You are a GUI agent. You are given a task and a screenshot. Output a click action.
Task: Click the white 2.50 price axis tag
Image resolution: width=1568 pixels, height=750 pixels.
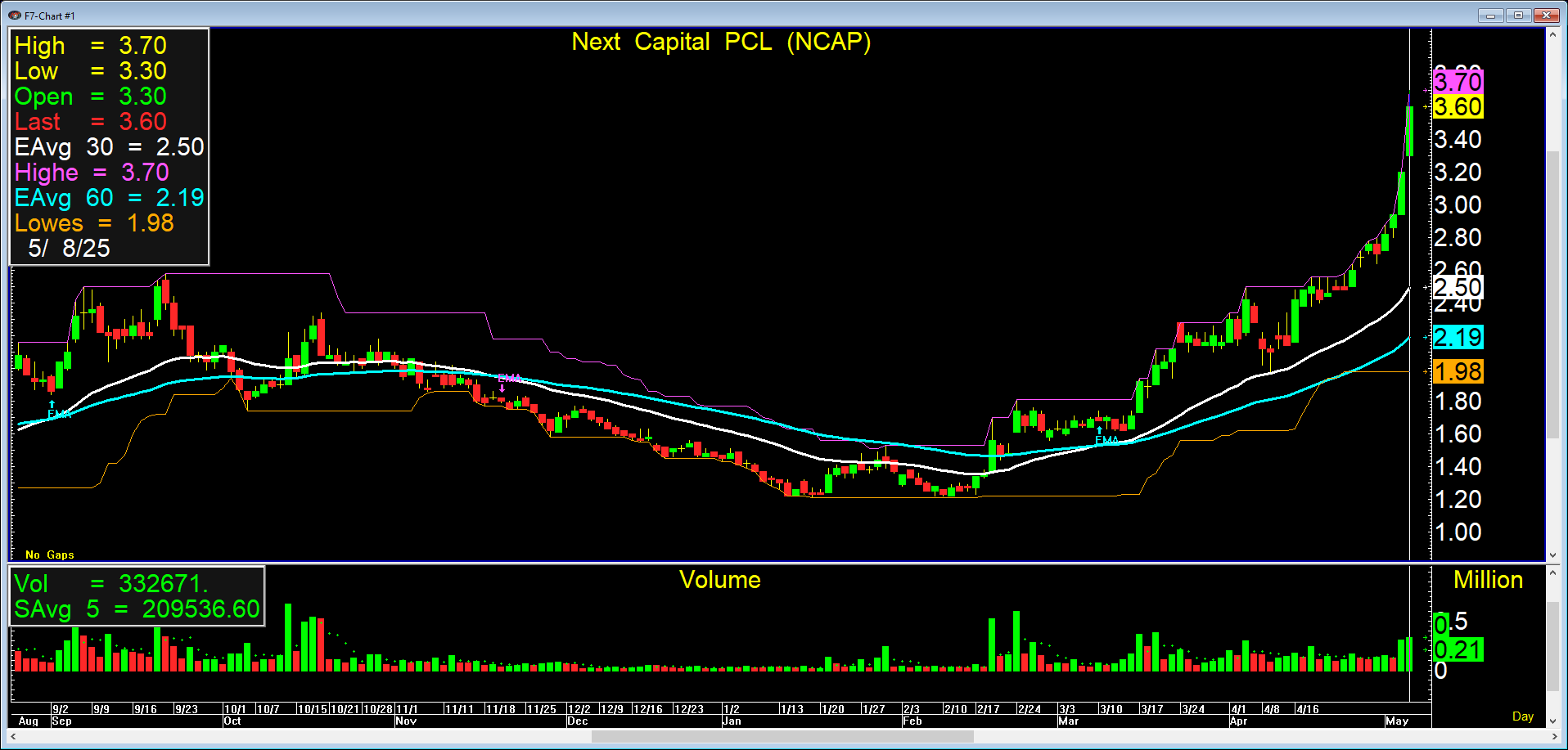(x=1458, y=288)
